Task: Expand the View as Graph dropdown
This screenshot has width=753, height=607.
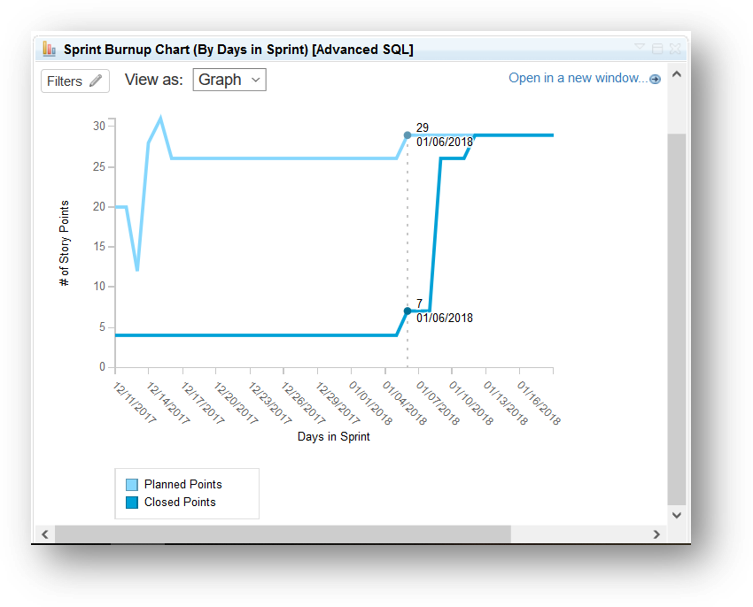Action: coord(230,80)
